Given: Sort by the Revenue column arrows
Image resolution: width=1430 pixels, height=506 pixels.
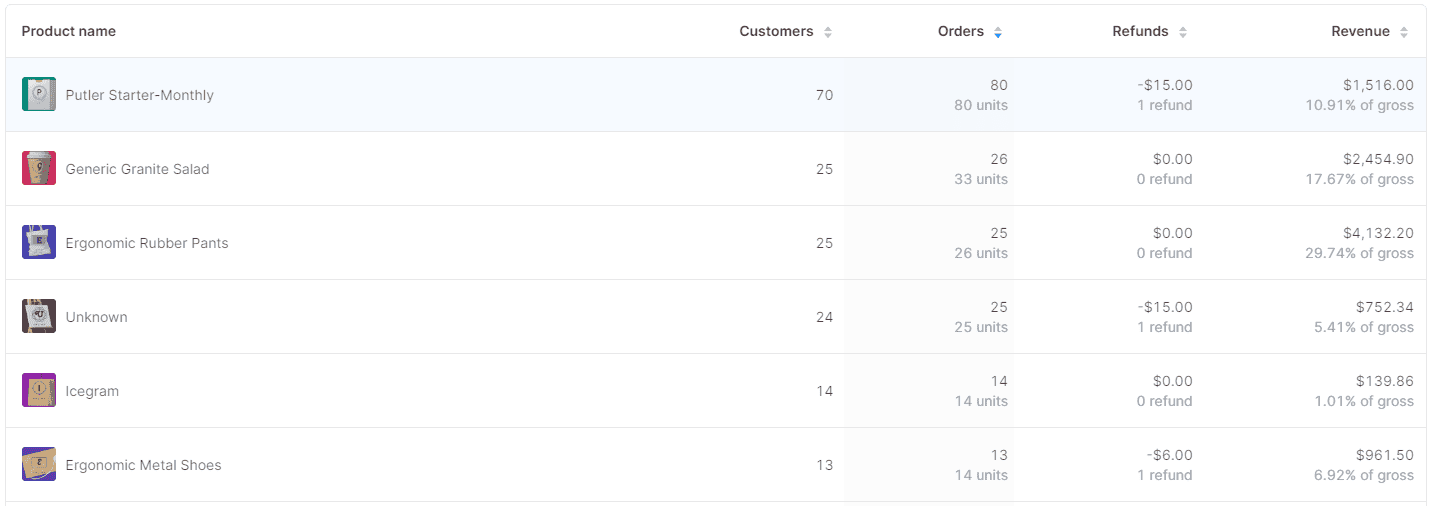Looking at the screenshot, I should pos(1404,32).
